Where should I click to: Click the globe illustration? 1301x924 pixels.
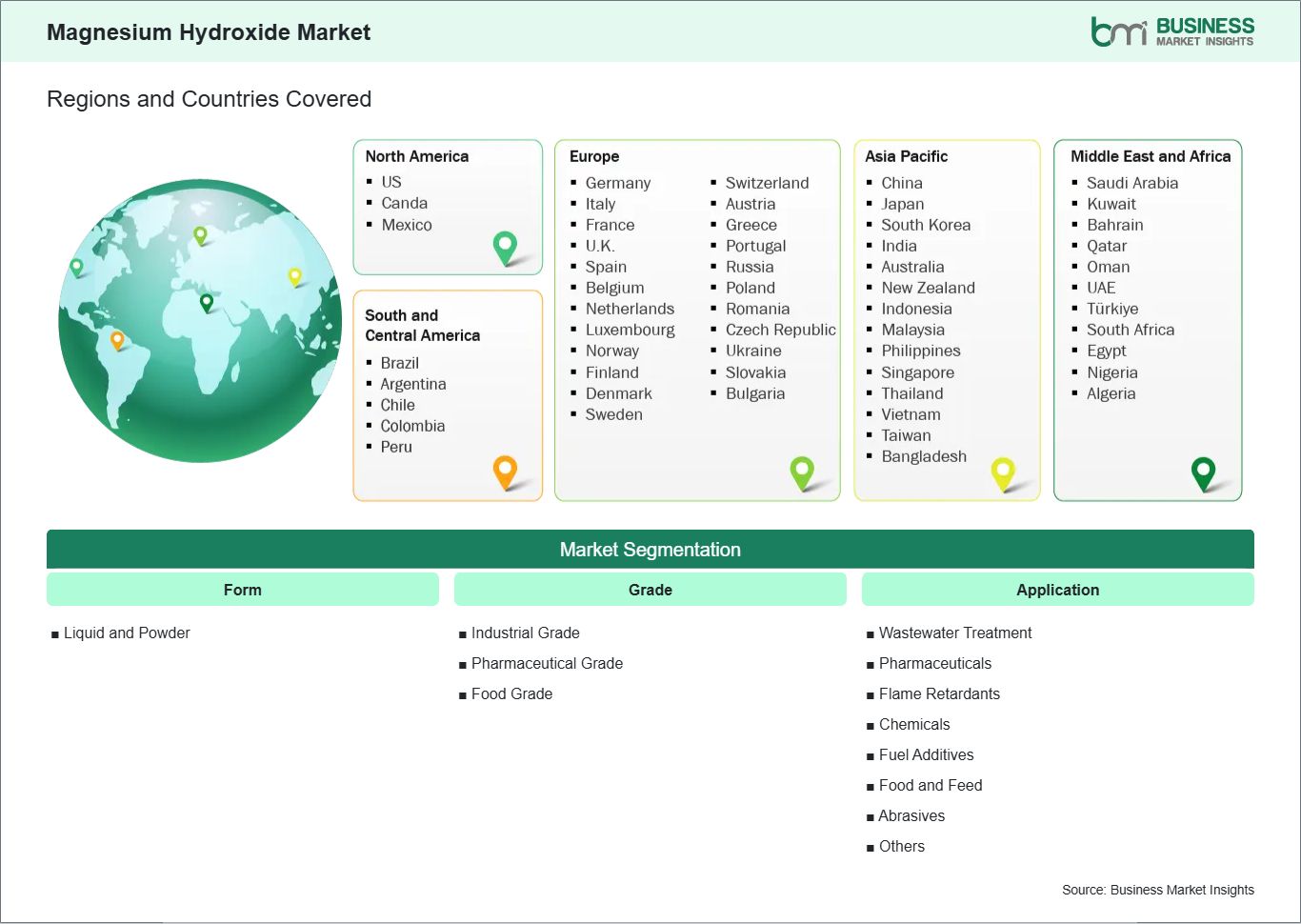point(199,321)
